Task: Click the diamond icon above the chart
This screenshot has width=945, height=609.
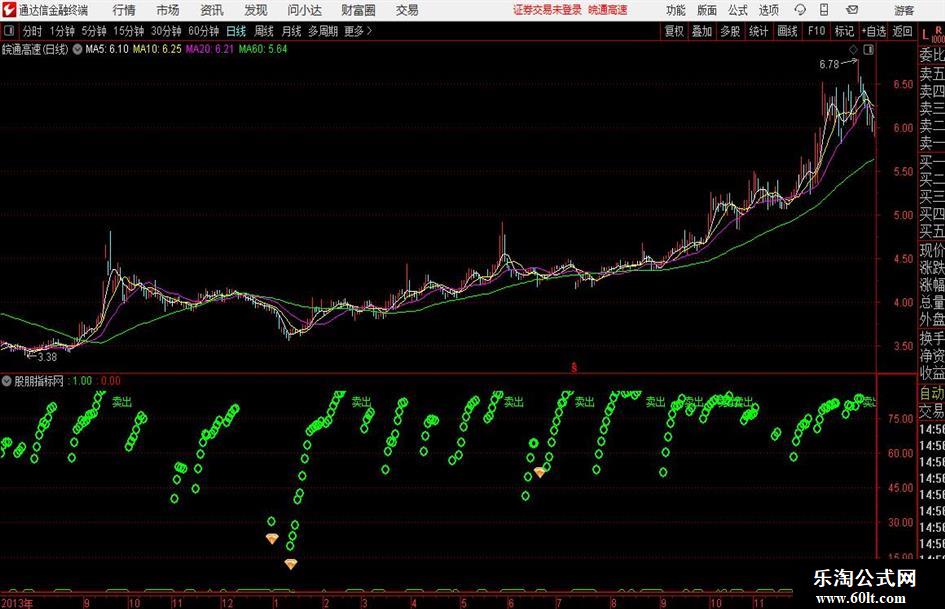Action: pos(853,51)
